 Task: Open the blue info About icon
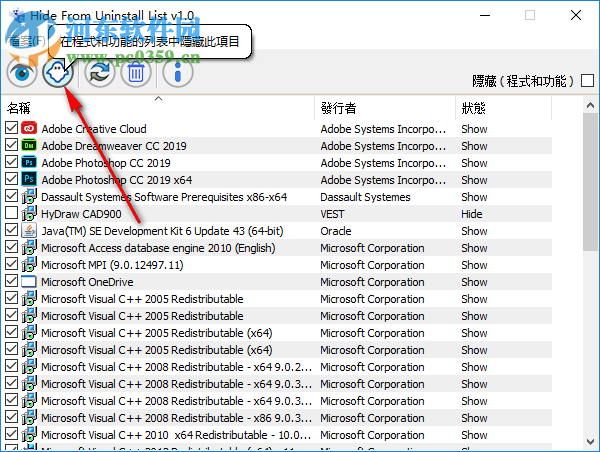[178, 72]
